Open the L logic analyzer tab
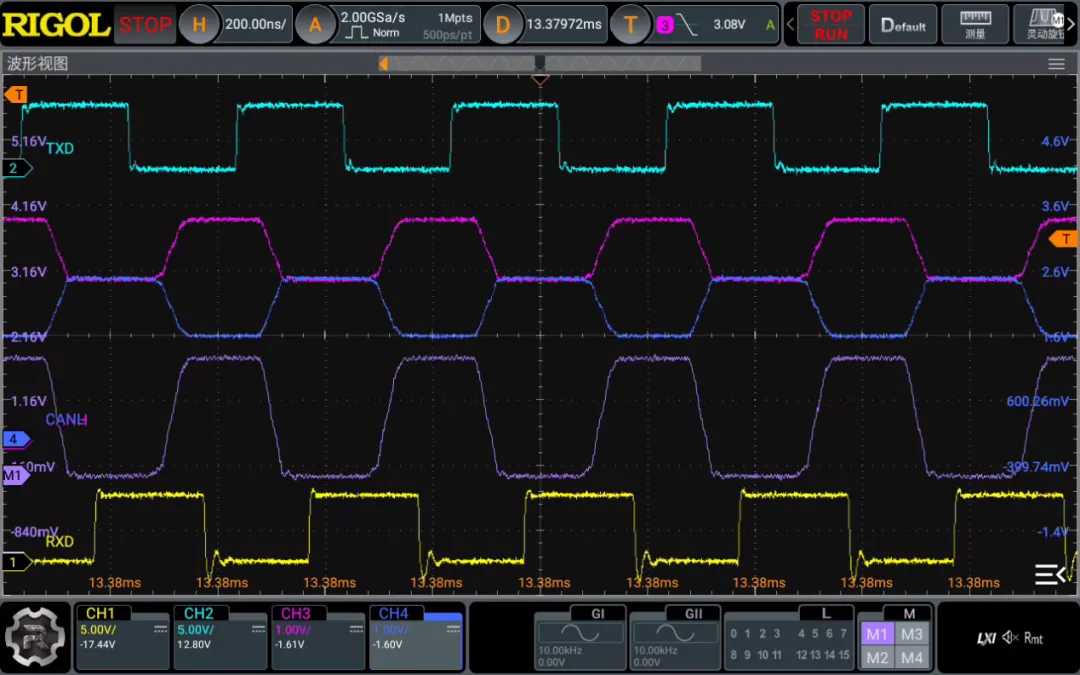The image size is (1080, 675). (x=825, y=613)
